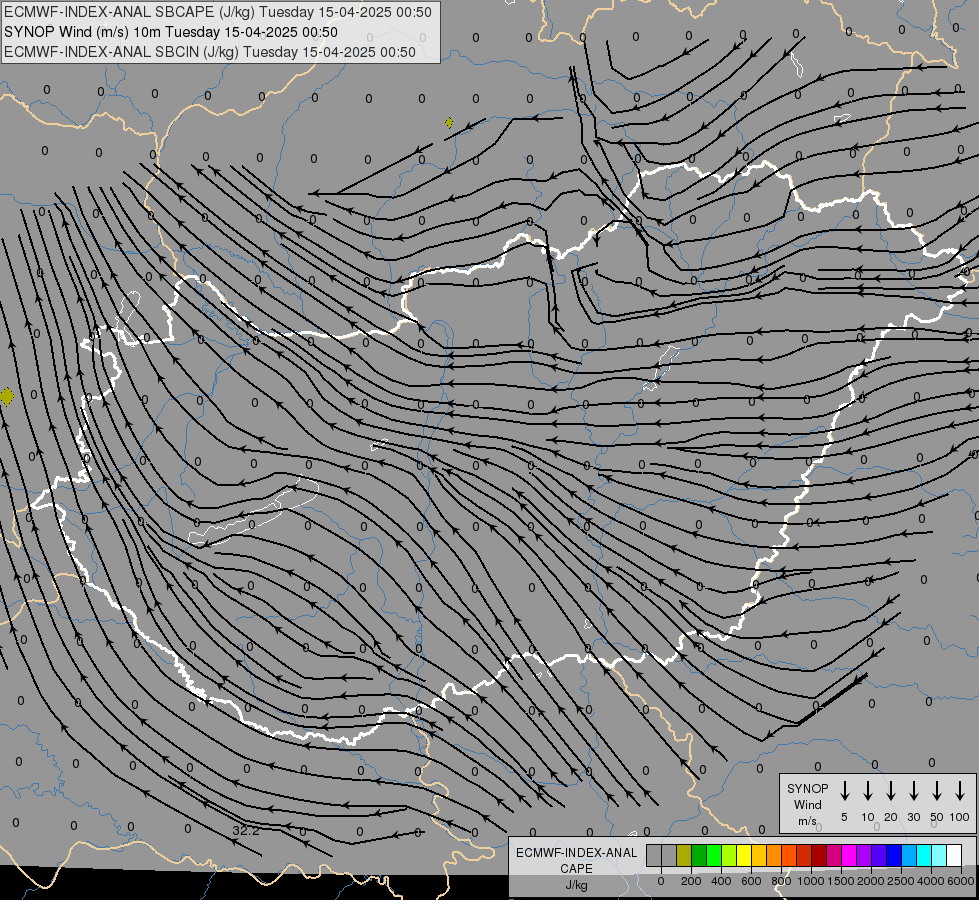
Task: Click the 32.2 value on the map
Action: [245, 831]
